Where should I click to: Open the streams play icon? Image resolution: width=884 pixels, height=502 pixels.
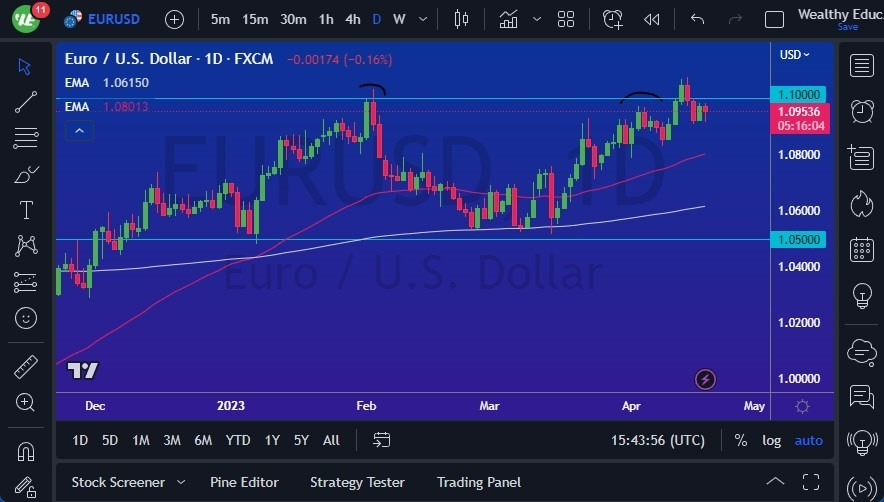tap(861, 487)
